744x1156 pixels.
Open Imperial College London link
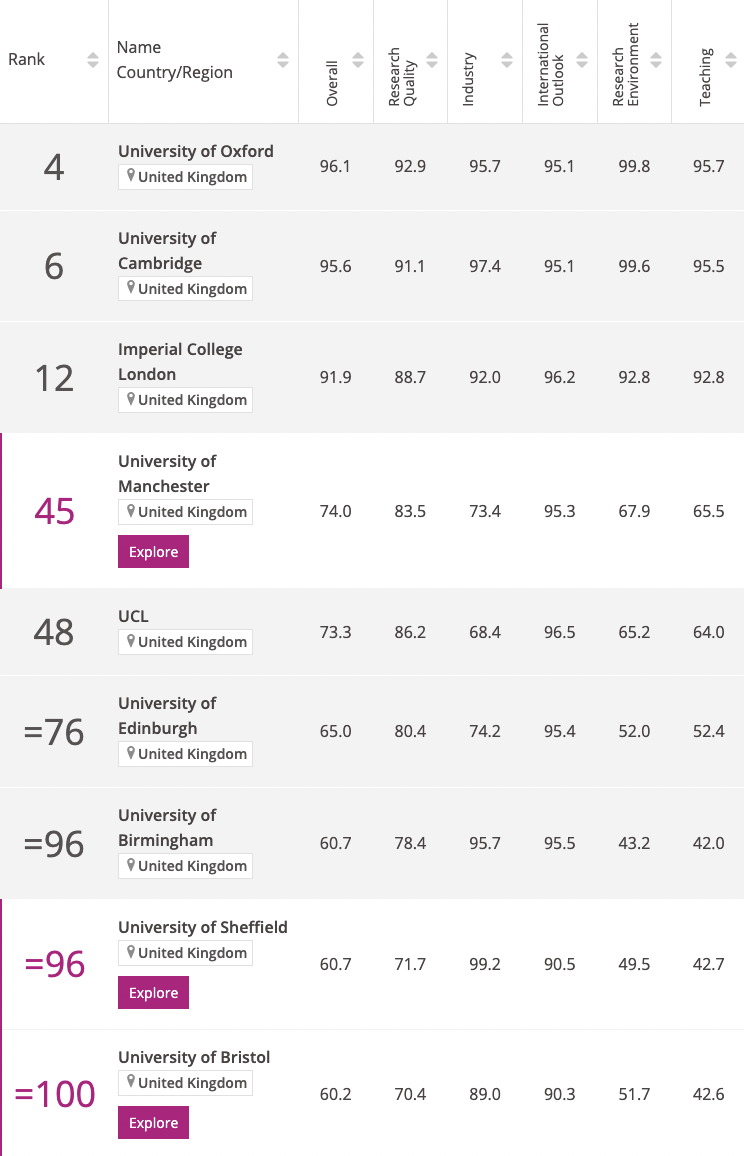[x=180, y=361]
